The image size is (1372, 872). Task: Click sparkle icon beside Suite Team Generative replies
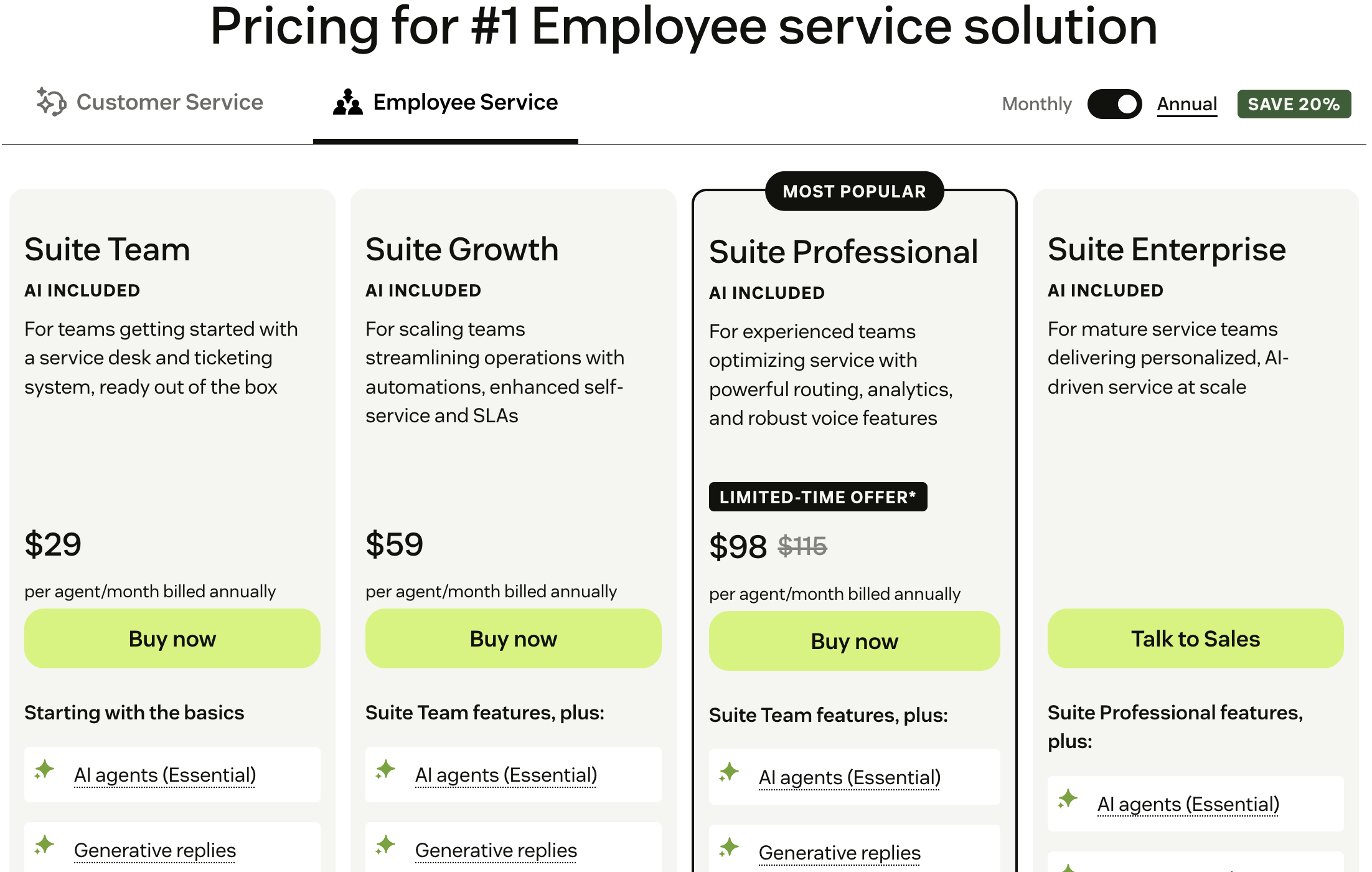[x=45, y=846]
